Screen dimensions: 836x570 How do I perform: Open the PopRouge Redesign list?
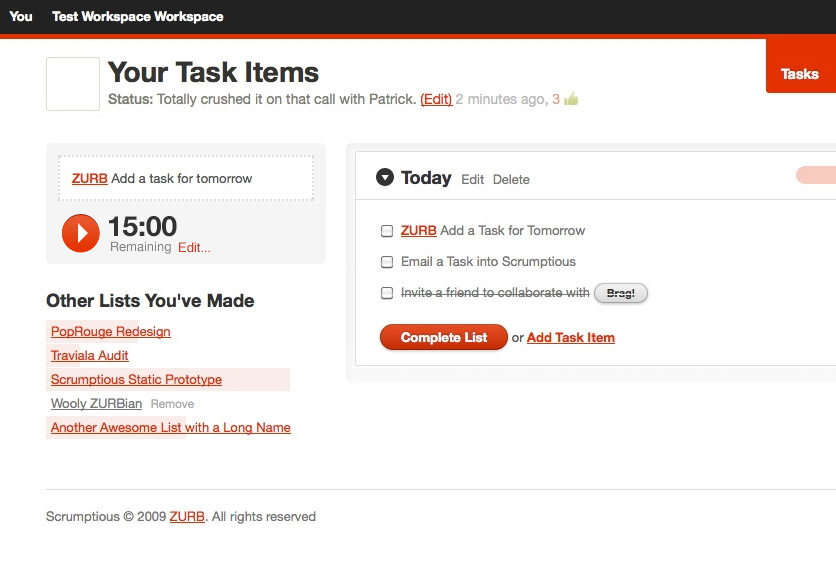coord(110,332)
